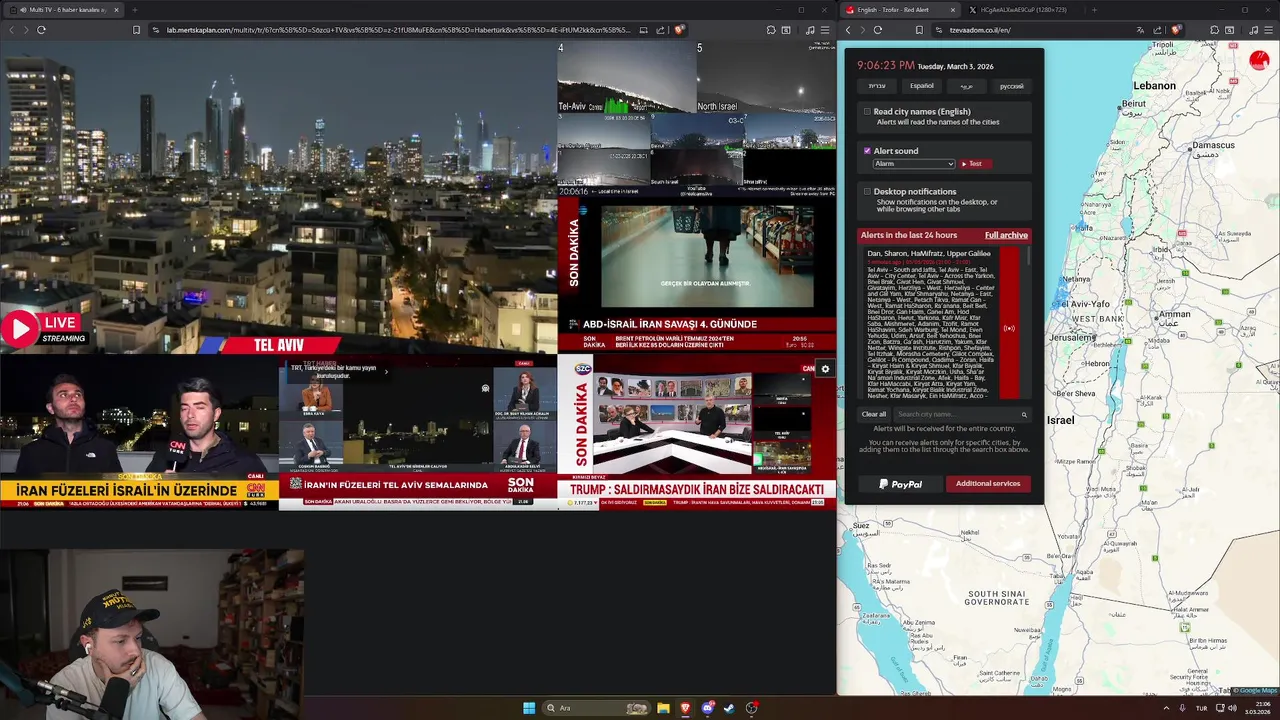Click the Multi TV address bar URL
Screen dimensions: 1280x720
(398, 30)
